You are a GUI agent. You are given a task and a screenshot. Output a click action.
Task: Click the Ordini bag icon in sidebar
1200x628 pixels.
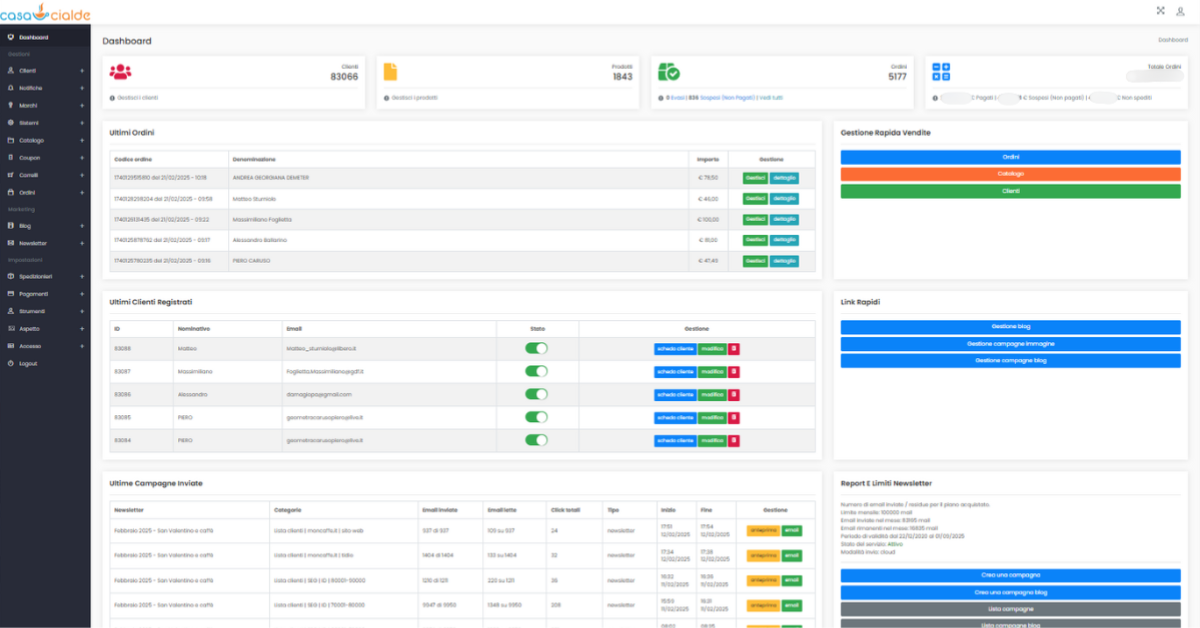coord(10,192)
